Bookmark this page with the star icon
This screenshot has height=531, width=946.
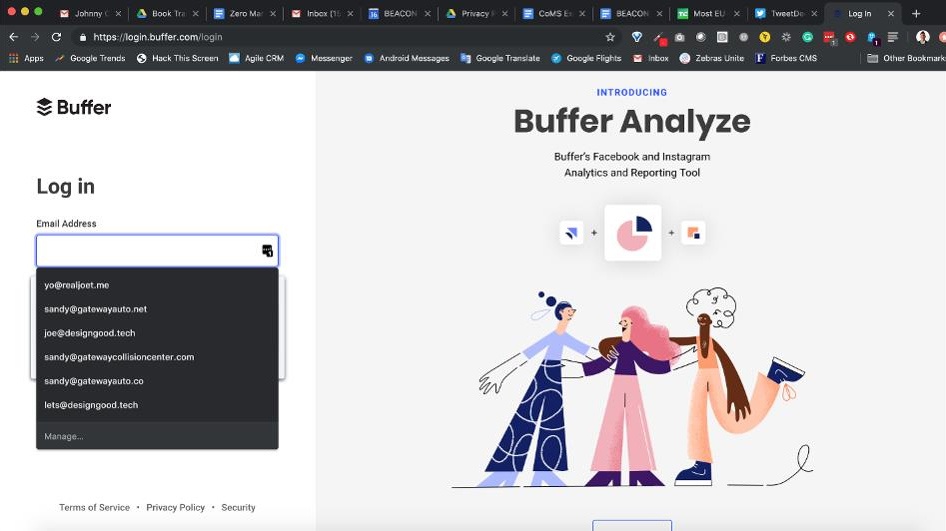click(610, 37)
